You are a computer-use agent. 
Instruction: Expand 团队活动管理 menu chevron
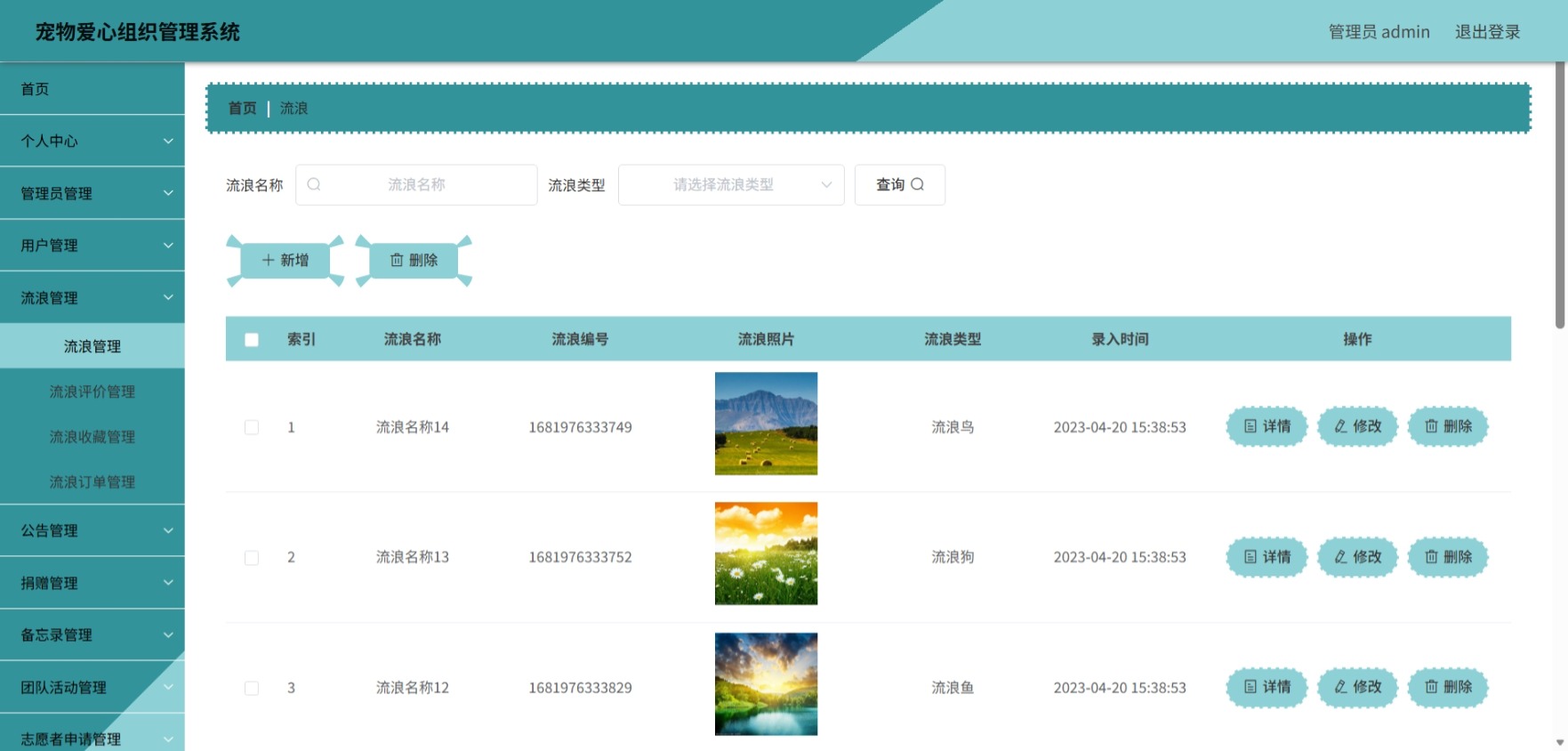pyautogui.click(x=168, y=686)
